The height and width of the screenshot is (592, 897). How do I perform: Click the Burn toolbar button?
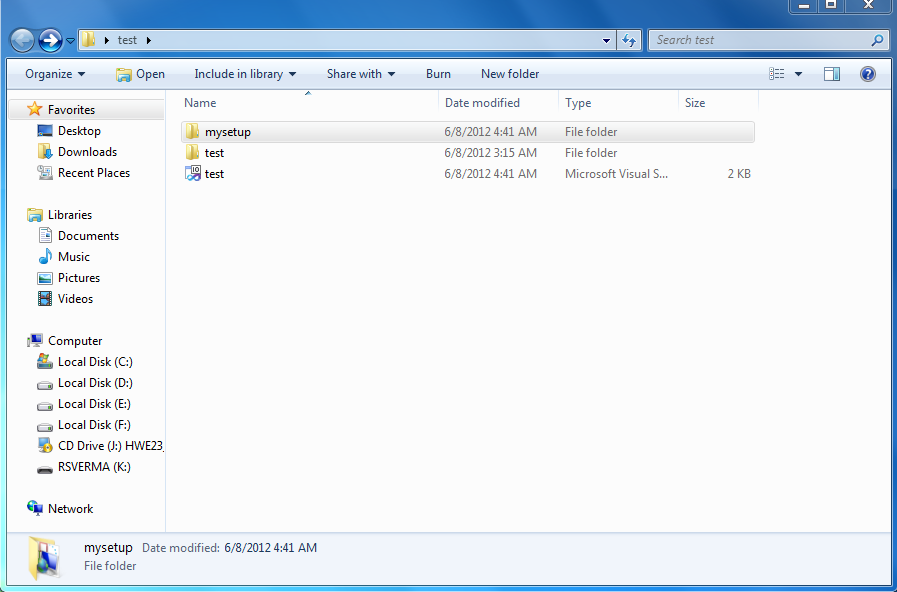(438, 74)
